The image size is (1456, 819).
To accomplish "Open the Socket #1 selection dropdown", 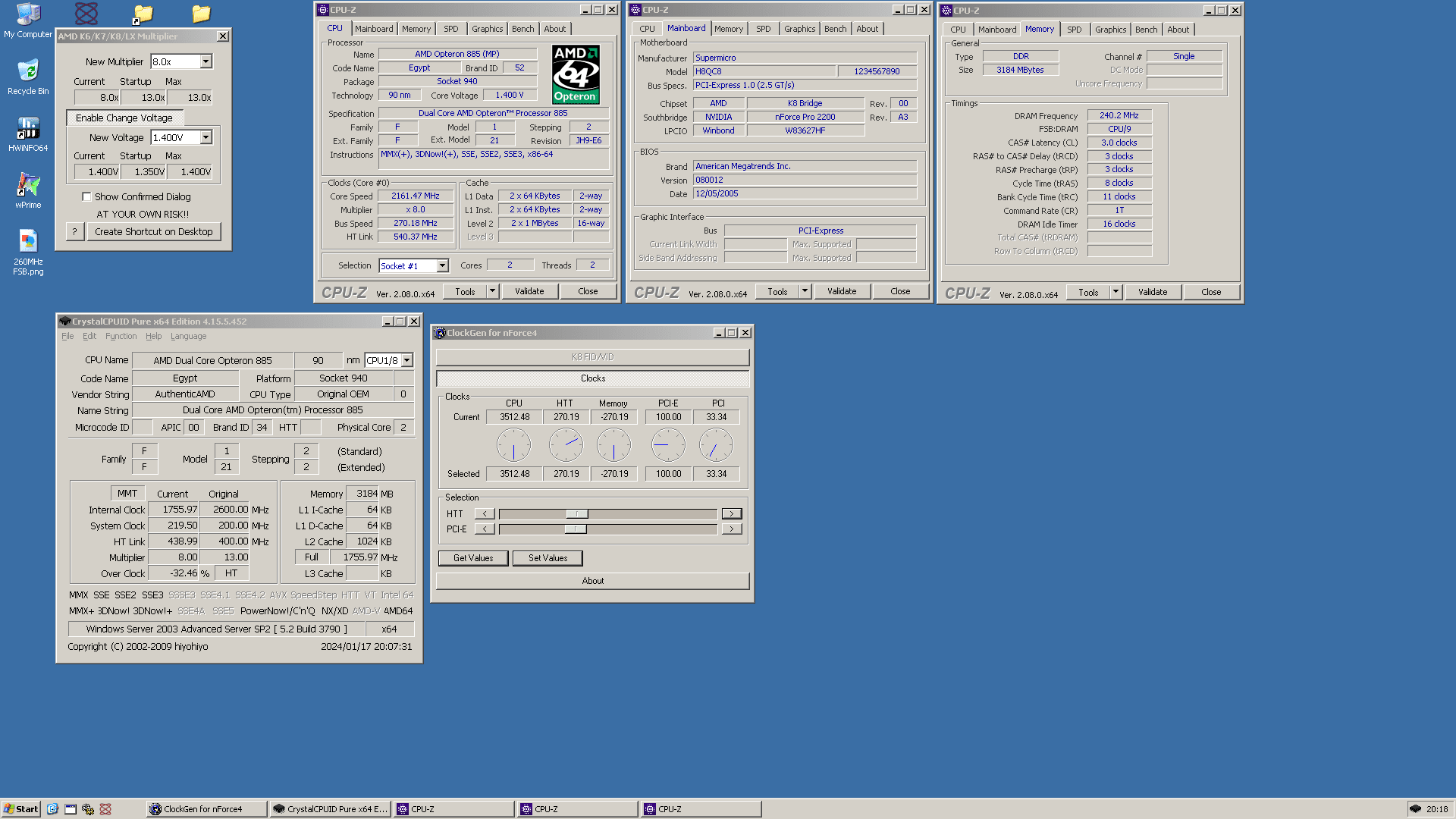I will tap(443, 265).
